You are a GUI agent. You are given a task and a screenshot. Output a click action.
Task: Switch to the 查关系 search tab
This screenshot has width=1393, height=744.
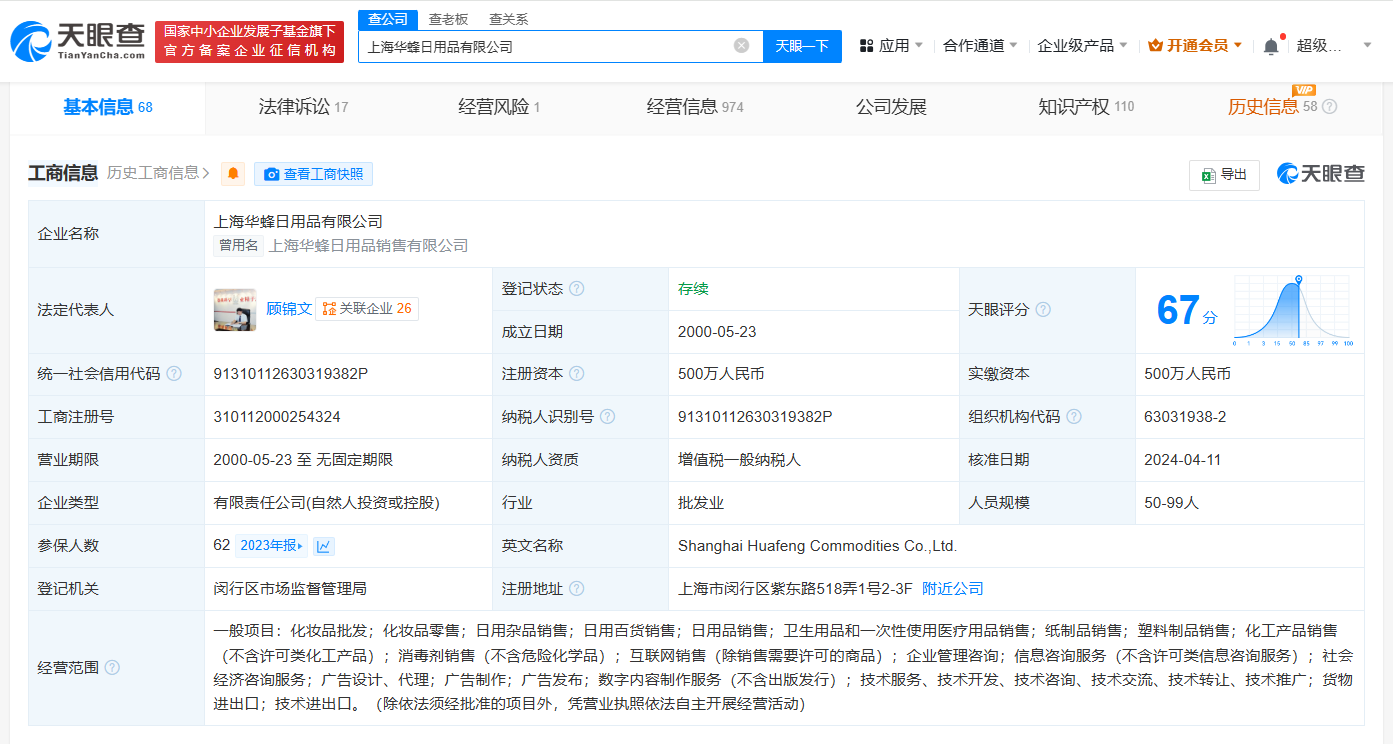coord(509,19)
